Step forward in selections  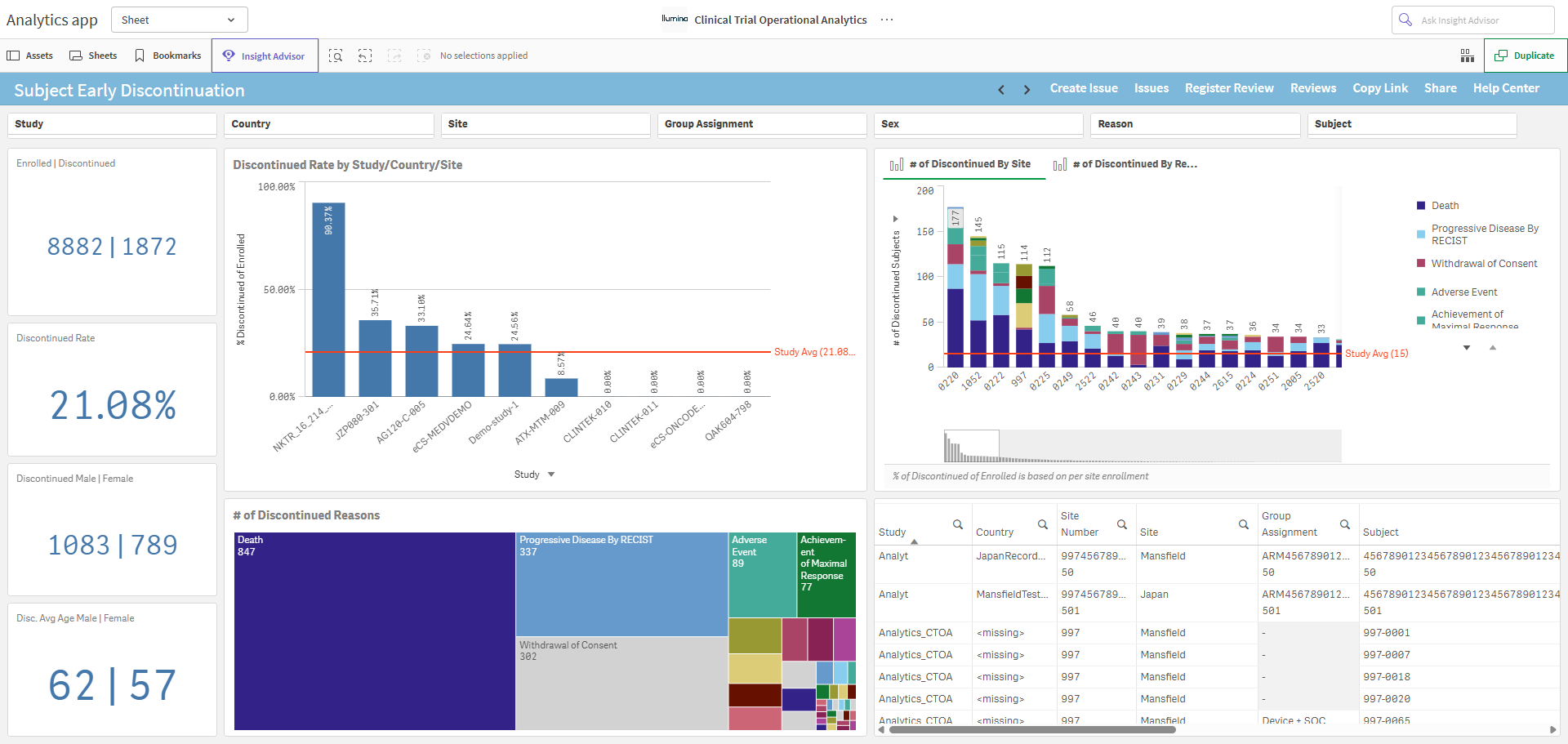coord(394,56)
